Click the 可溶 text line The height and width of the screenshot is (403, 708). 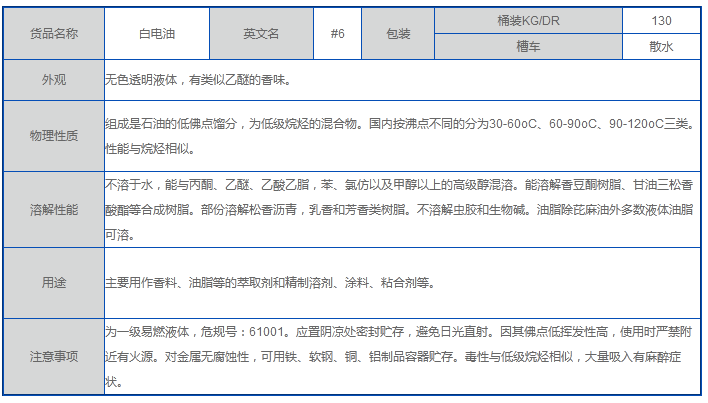(120, 235)
